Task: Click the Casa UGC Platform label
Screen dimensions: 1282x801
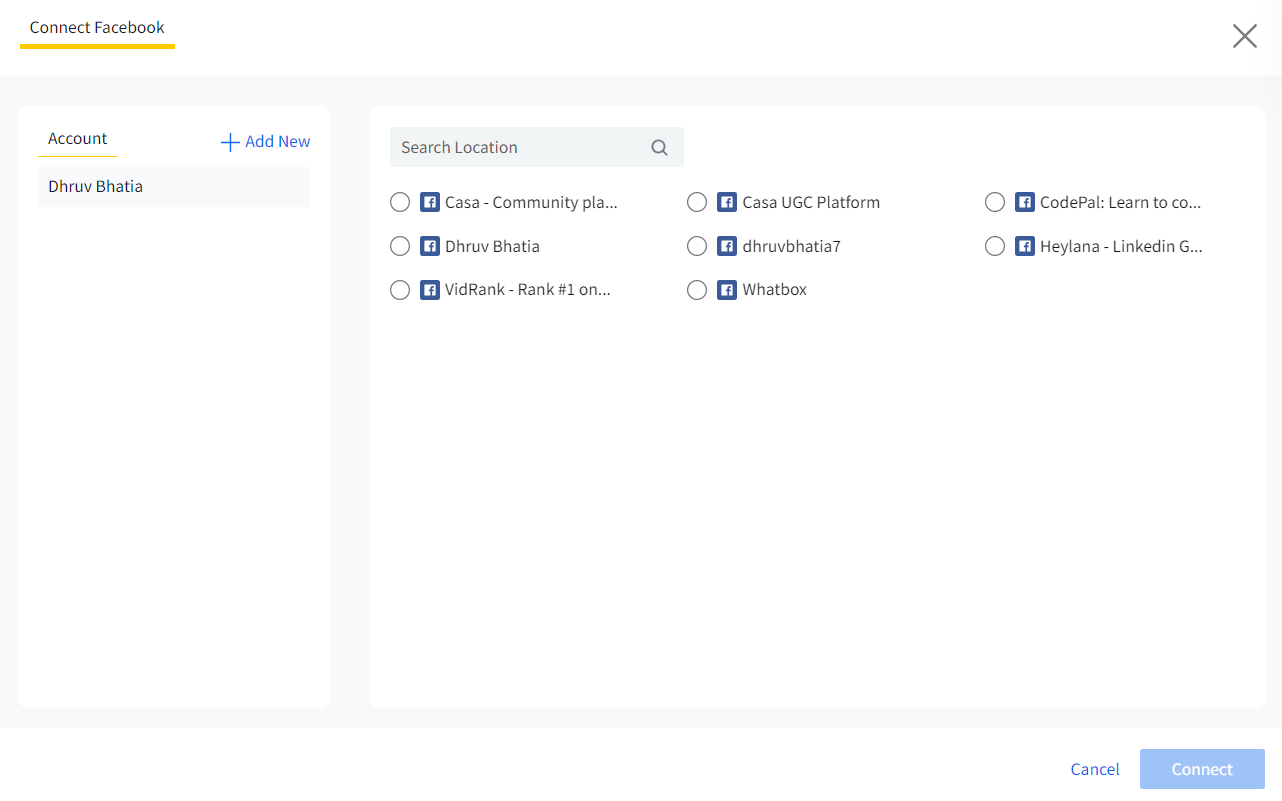Action: tap(811, 202)
